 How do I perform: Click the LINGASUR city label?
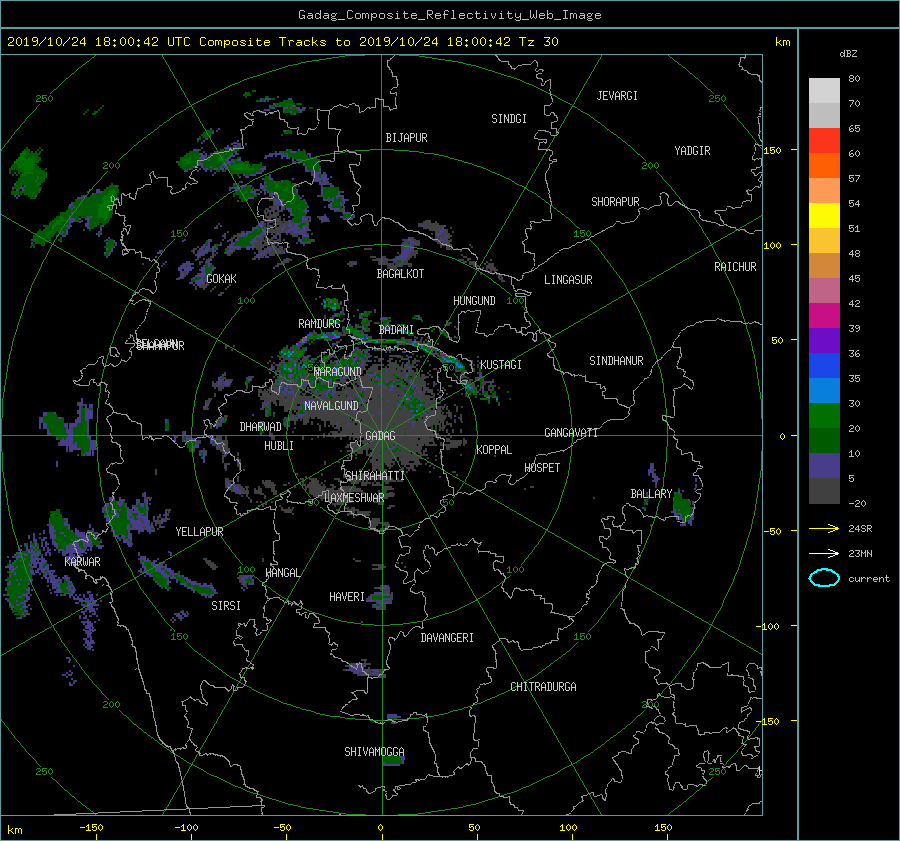coord(568,280)
